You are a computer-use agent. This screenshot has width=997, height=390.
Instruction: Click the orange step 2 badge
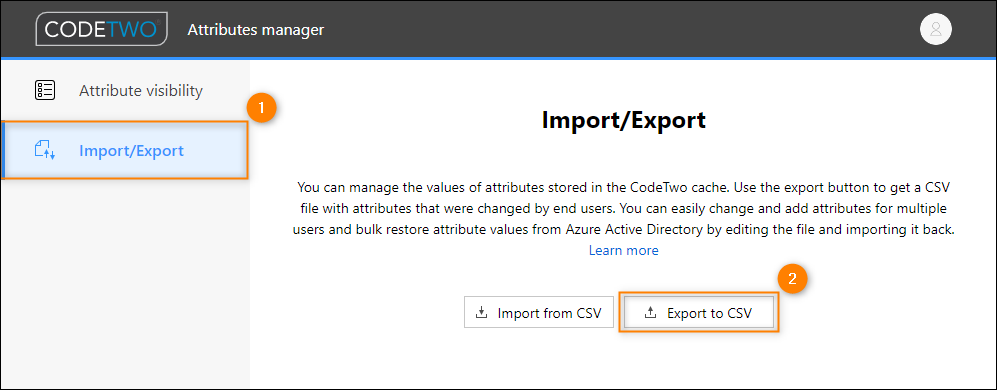click(x=792, y=279)
